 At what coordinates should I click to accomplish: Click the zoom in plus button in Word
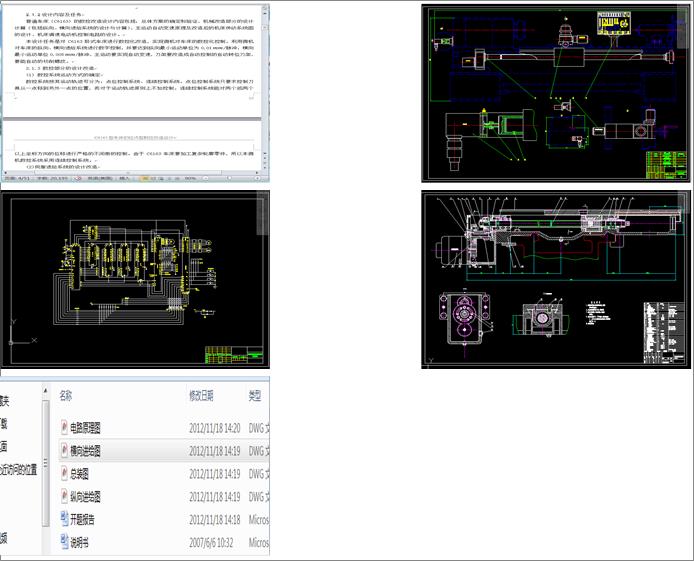click(258, 178)
